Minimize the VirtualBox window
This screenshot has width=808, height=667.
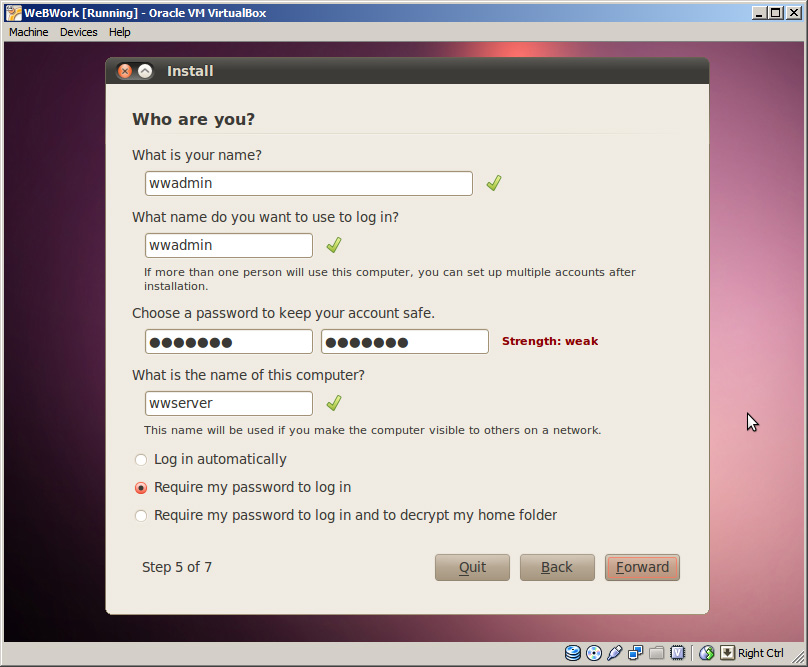pyautogui.click(x=759, y=13)
